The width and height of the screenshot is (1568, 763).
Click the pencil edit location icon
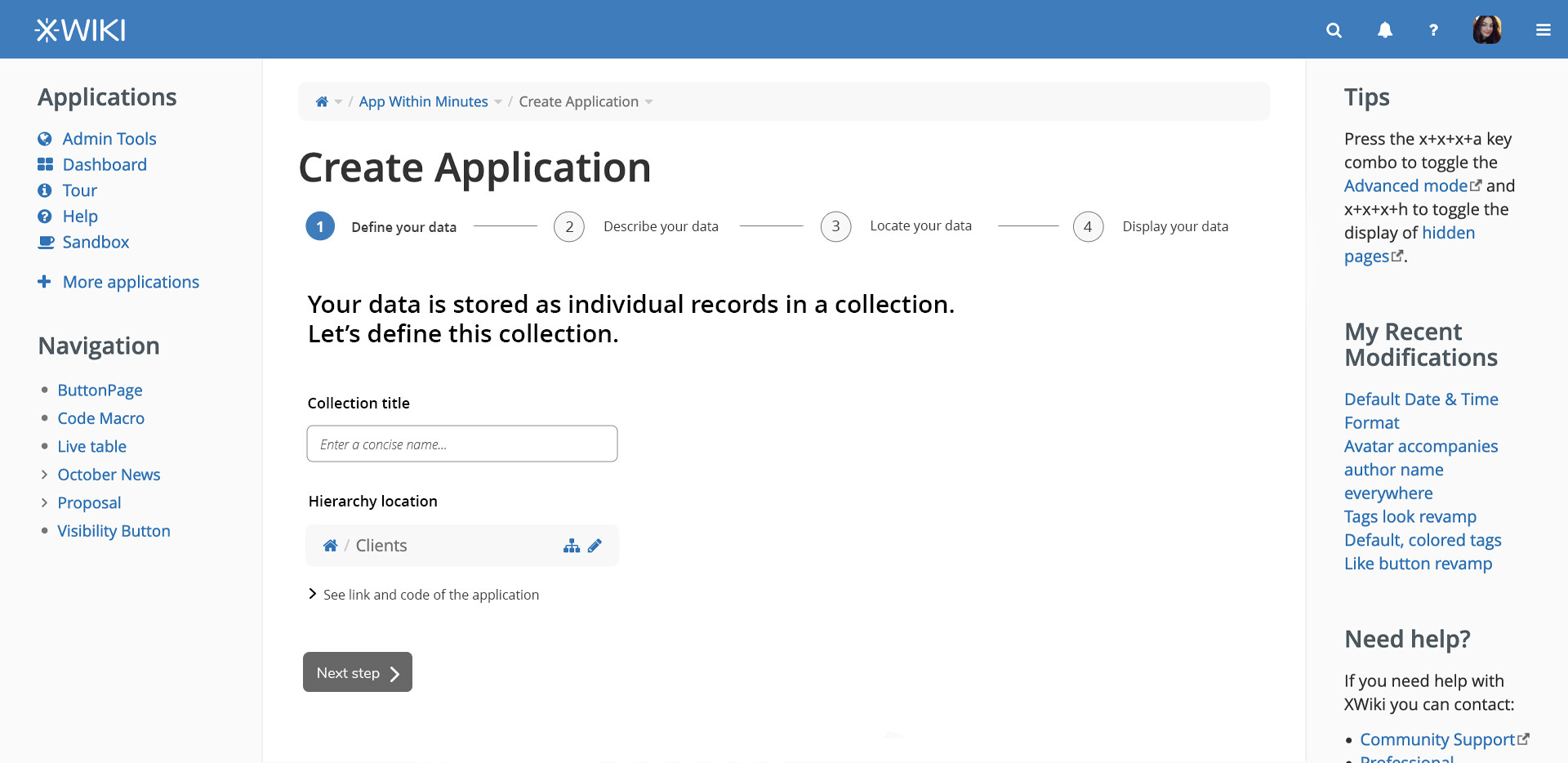click(595, 546)
